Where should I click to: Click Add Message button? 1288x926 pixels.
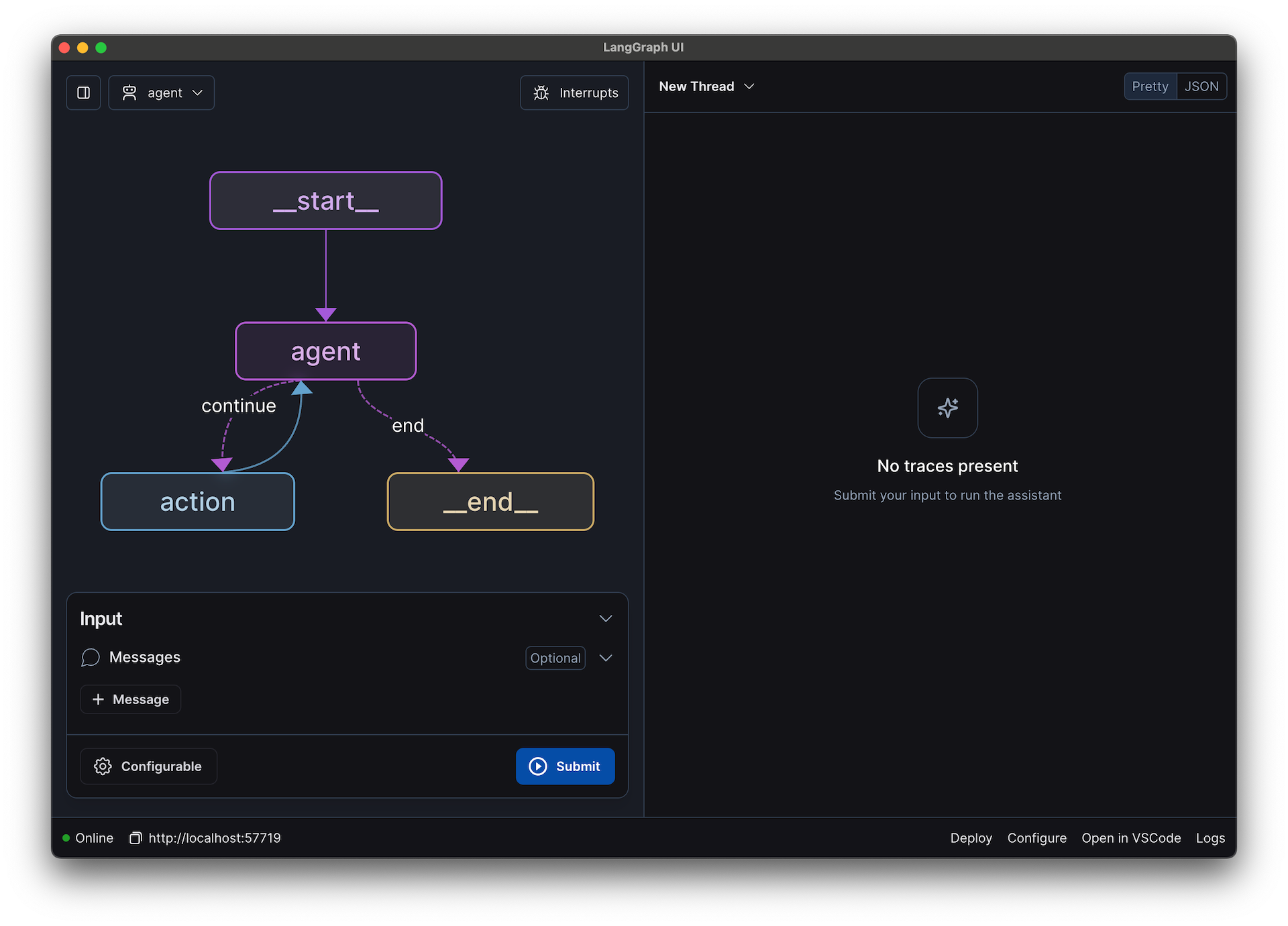tap(129, 699)
